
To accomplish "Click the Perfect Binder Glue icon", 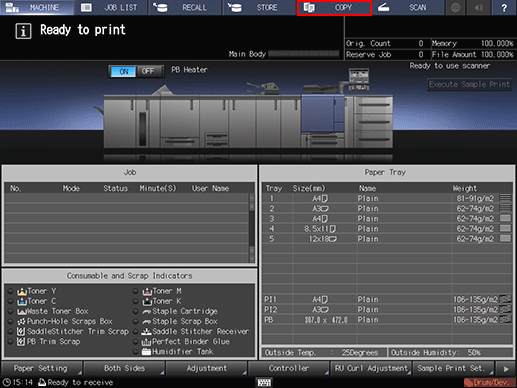I will click(146, 342).
